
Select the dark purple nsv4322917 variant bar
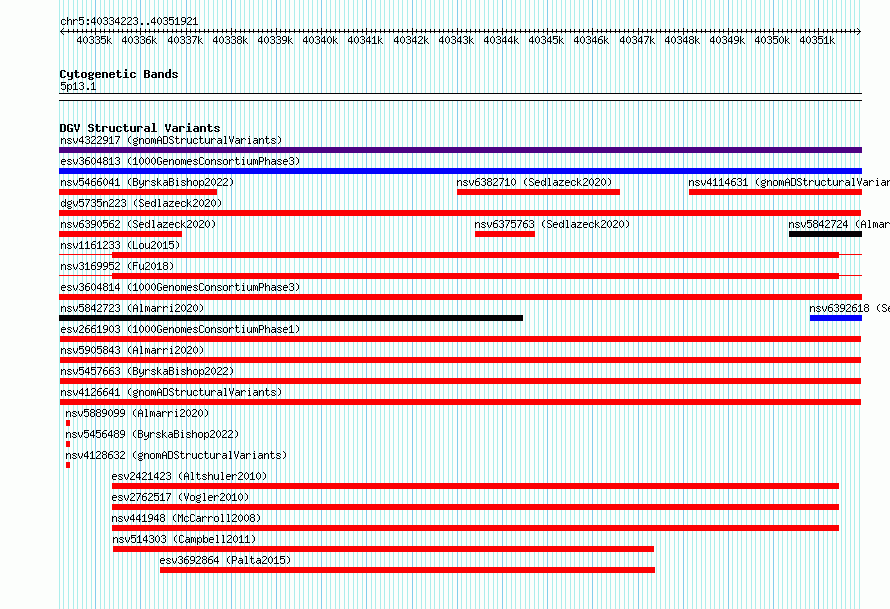tap(460, 150)
